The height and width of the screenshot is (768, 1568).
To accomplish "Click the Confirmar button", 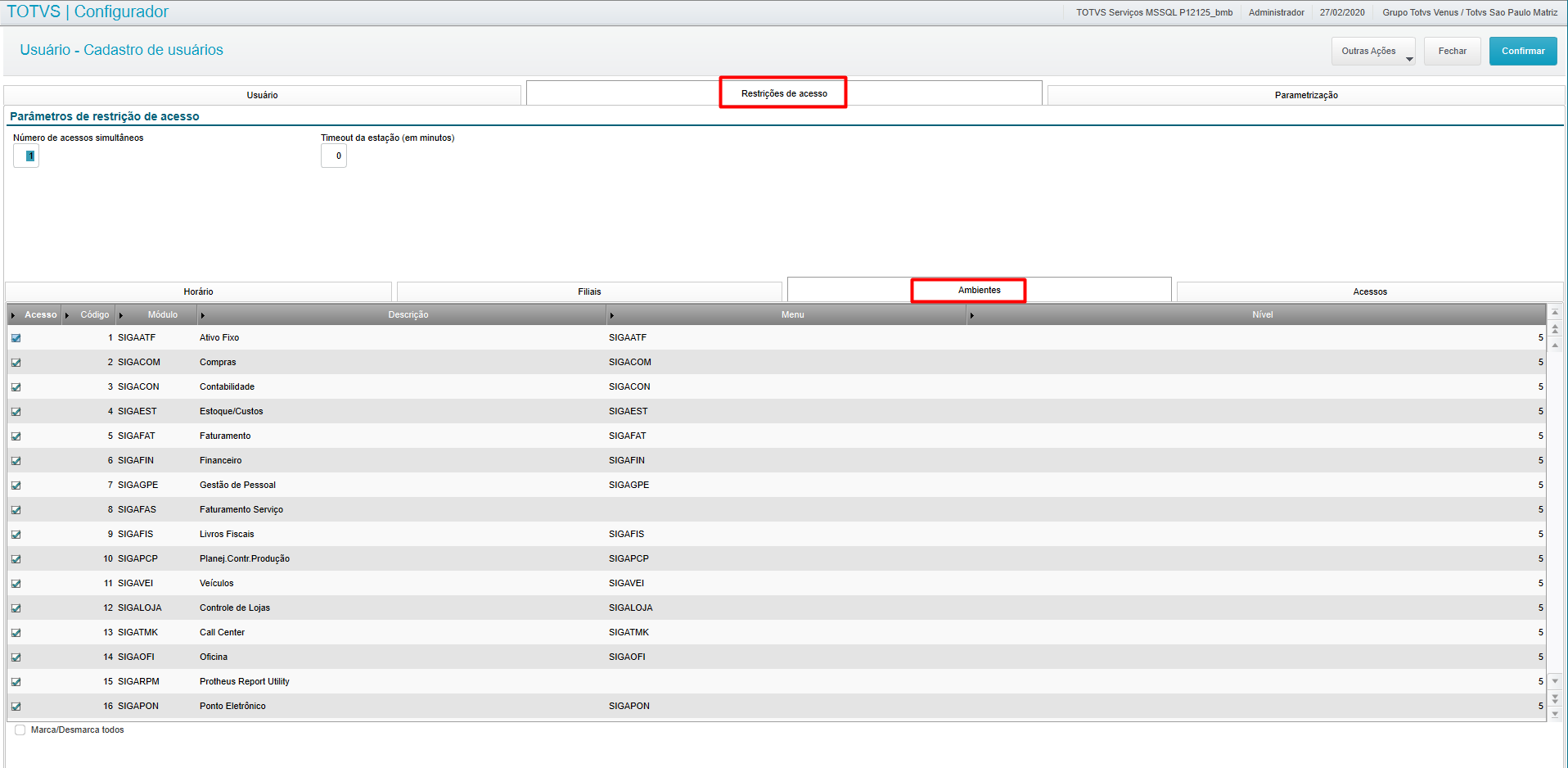I will 1523,51.
